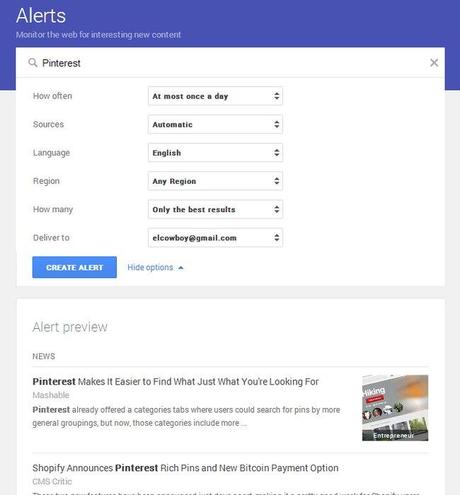460x495 pixels.
Task: Click the search magnifier icon
Action: [x=33, y=62]
